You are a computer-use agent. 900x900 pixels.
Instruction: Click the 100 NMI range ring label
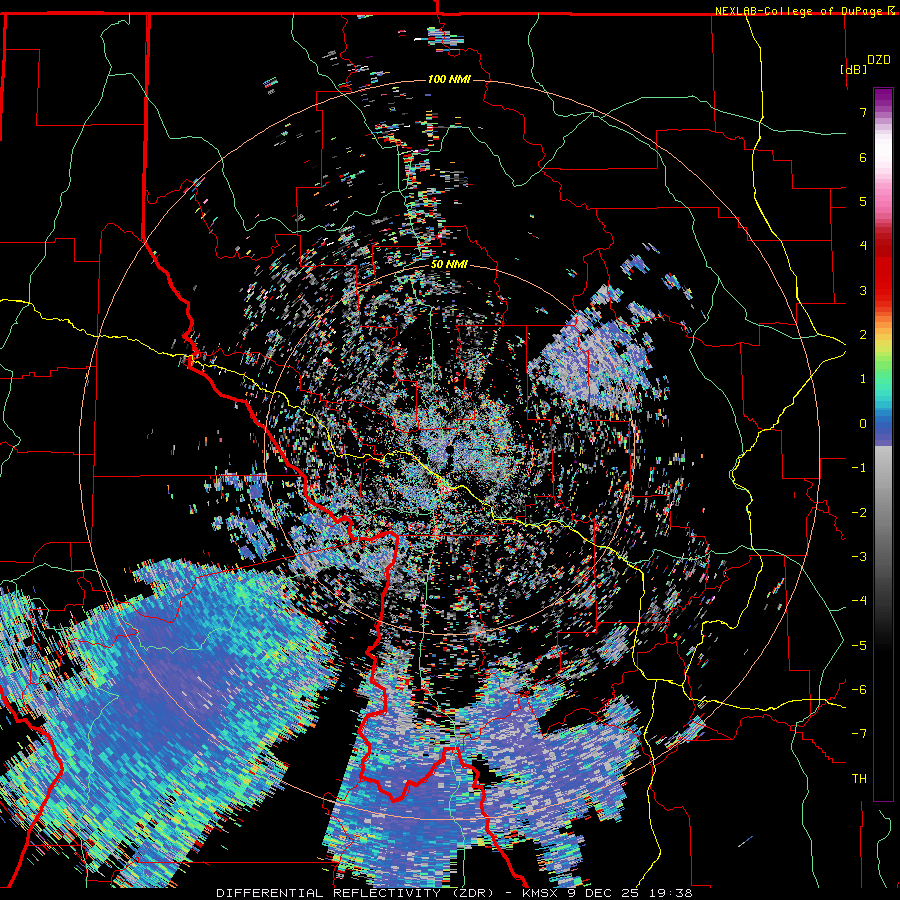[449, 79]
